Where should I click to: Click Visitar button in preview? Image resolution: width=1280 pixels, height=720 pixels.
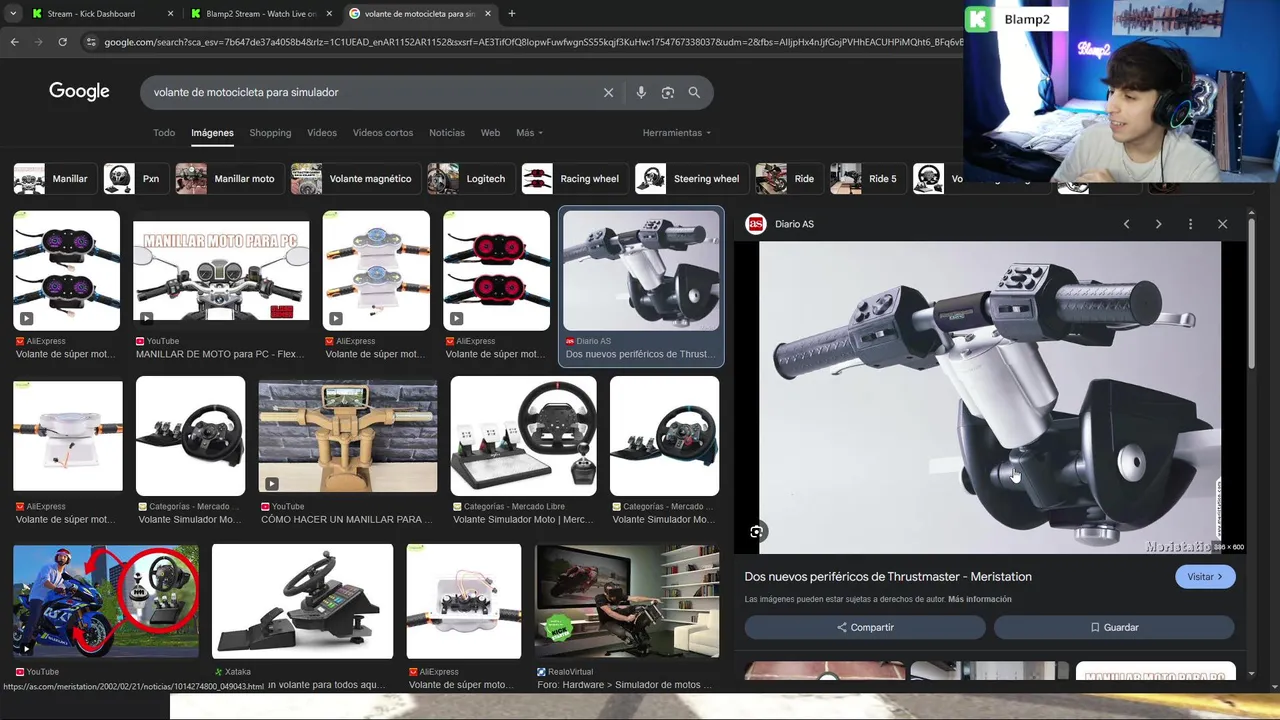[1205, 577]
